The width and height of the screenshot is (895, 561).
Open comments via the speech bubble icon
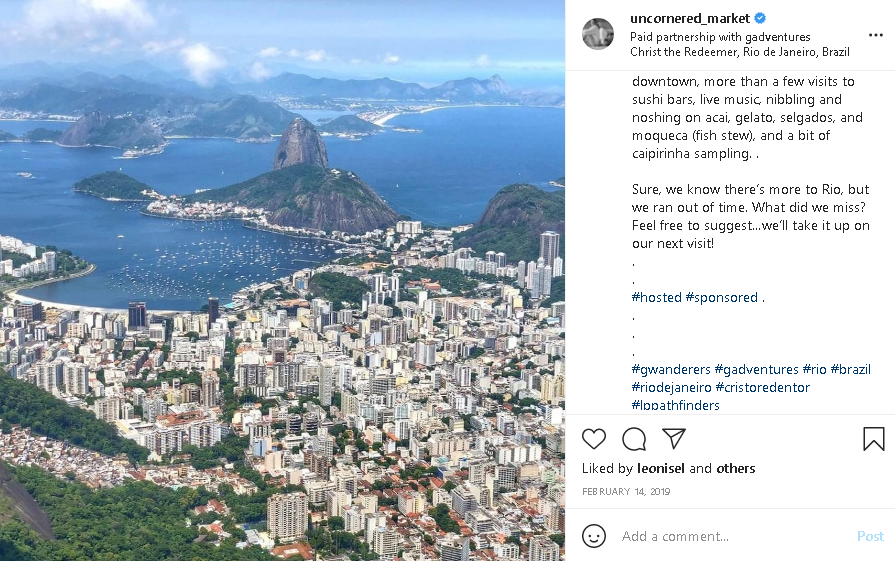pyautogui.click(x=634, y=439)
